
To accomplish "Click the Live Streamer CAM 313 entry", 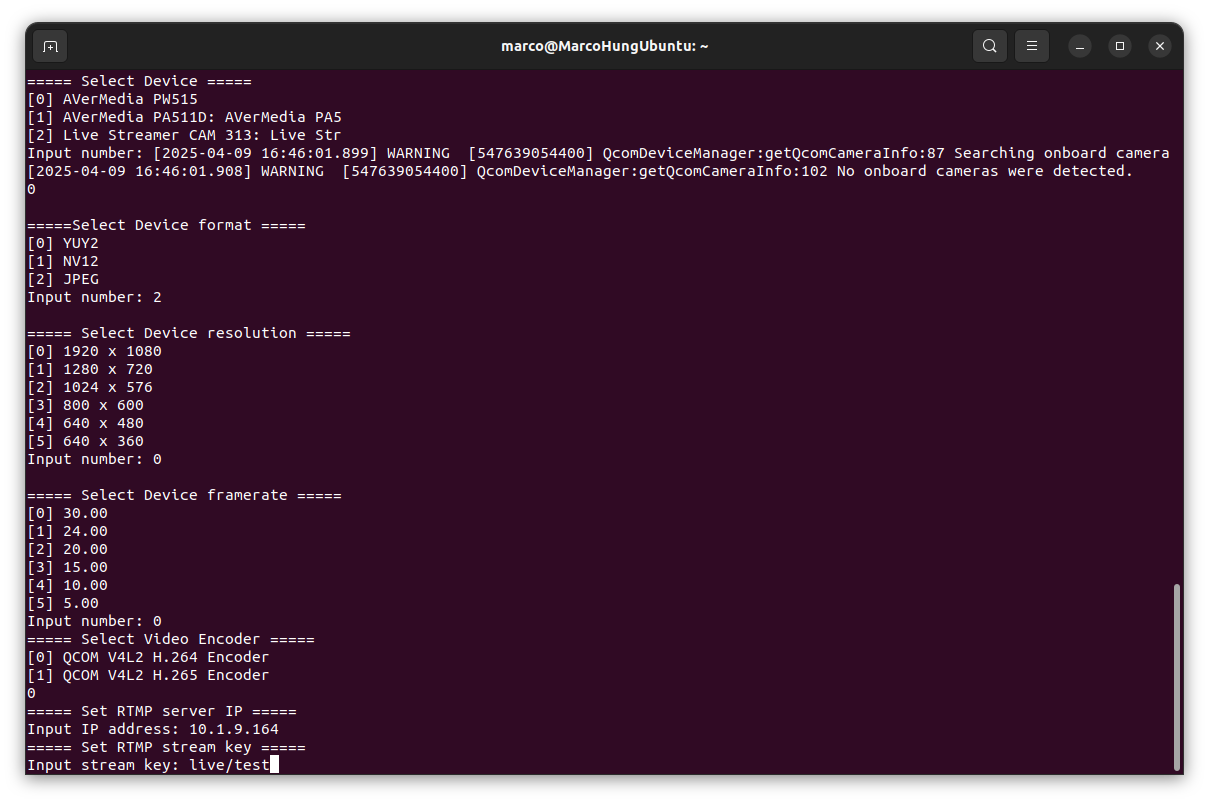I will coord(182,135).
